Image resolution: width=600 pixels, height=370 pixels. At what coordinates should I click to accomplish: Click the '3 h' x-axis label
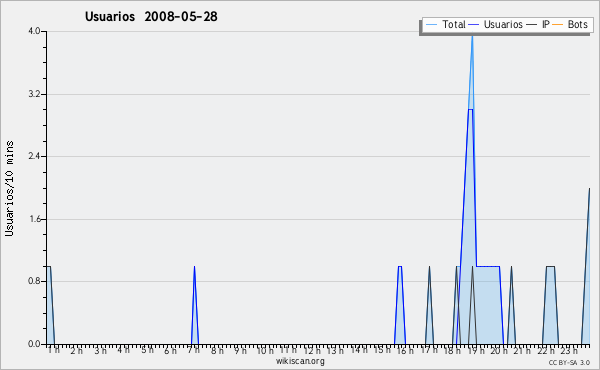(100, 350)
